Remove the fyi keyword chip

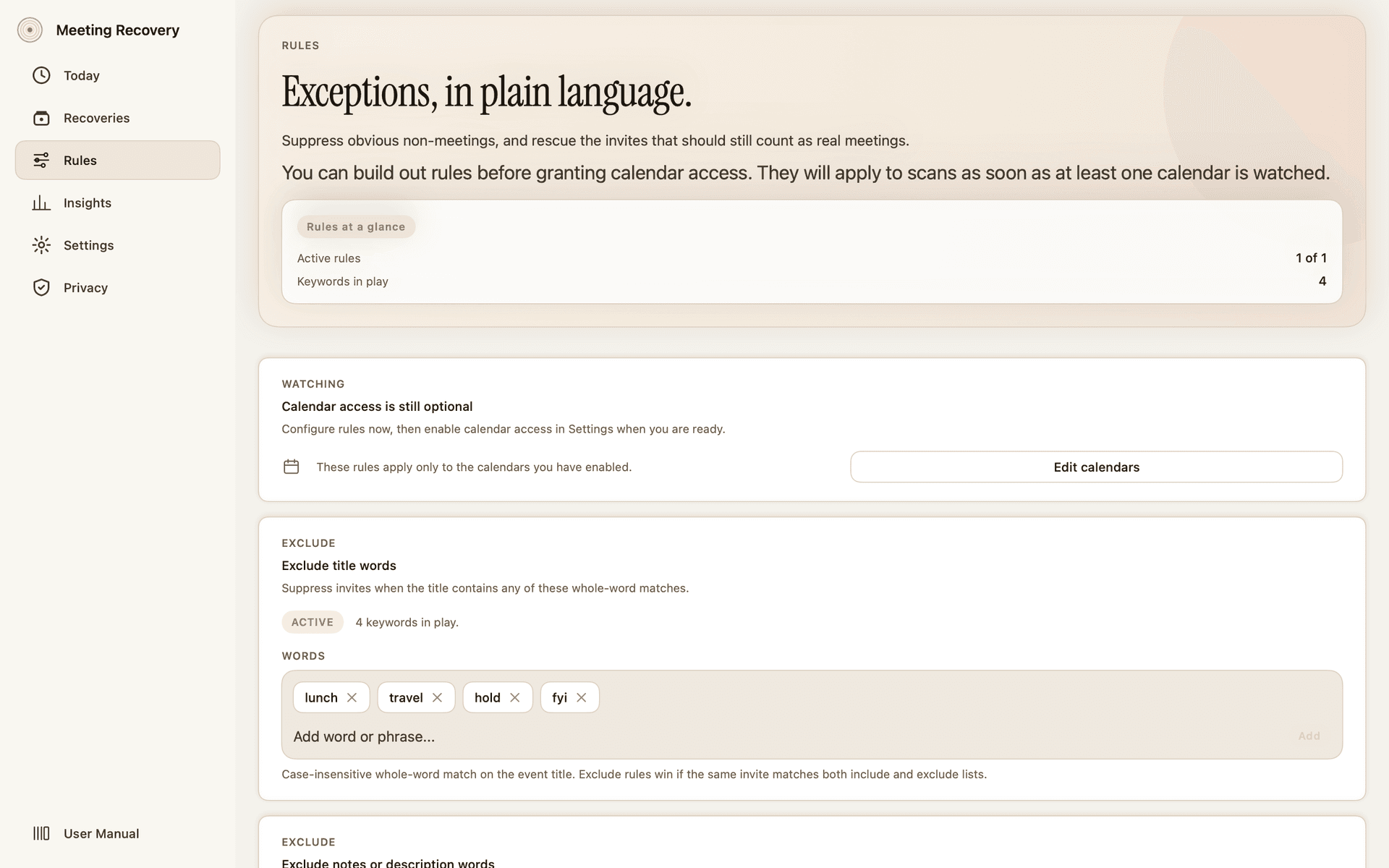click(x=582, y=697)
